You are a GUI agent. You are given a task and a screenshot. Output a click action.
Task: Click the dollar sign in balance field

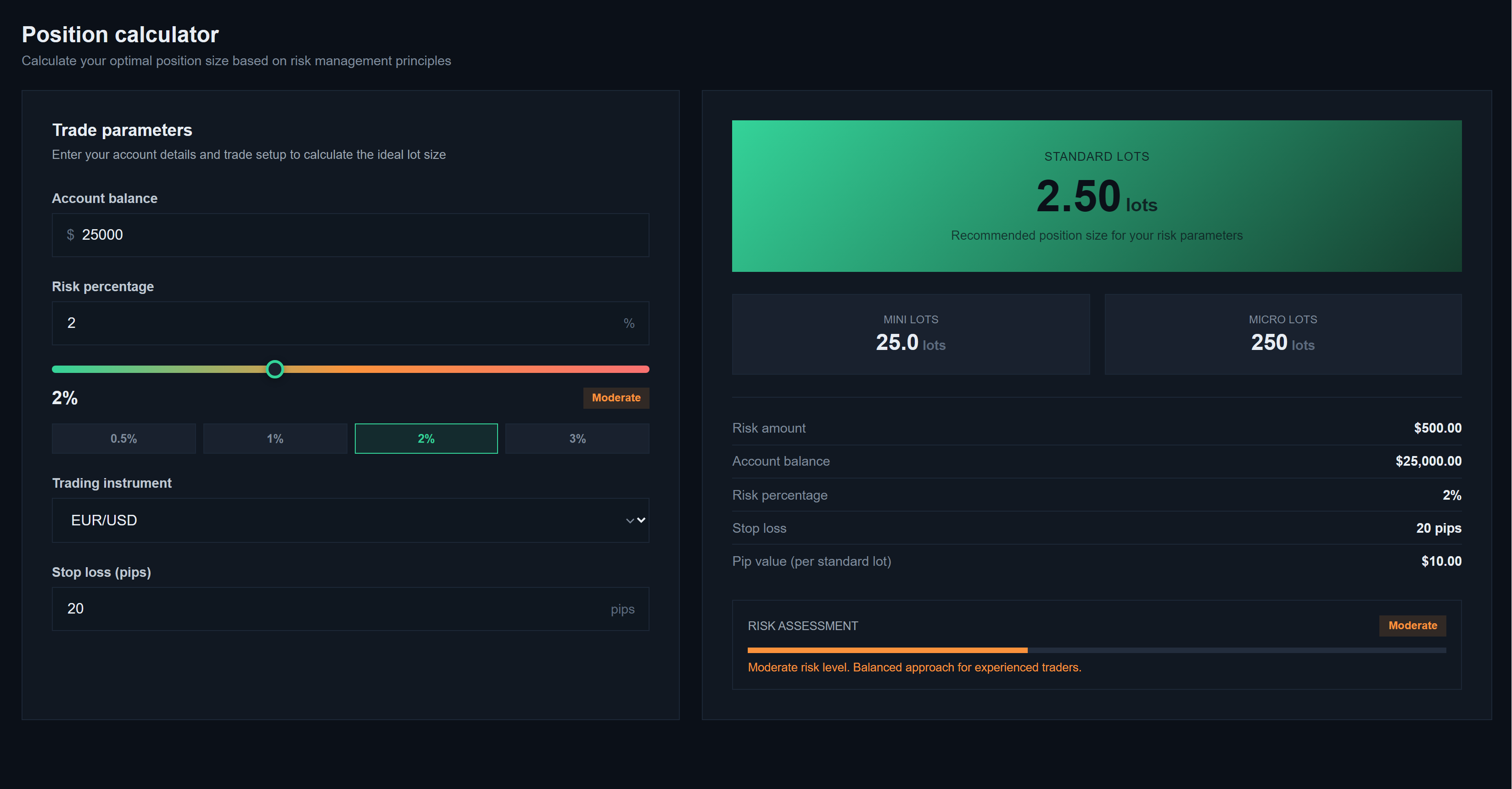click(70, 235)
